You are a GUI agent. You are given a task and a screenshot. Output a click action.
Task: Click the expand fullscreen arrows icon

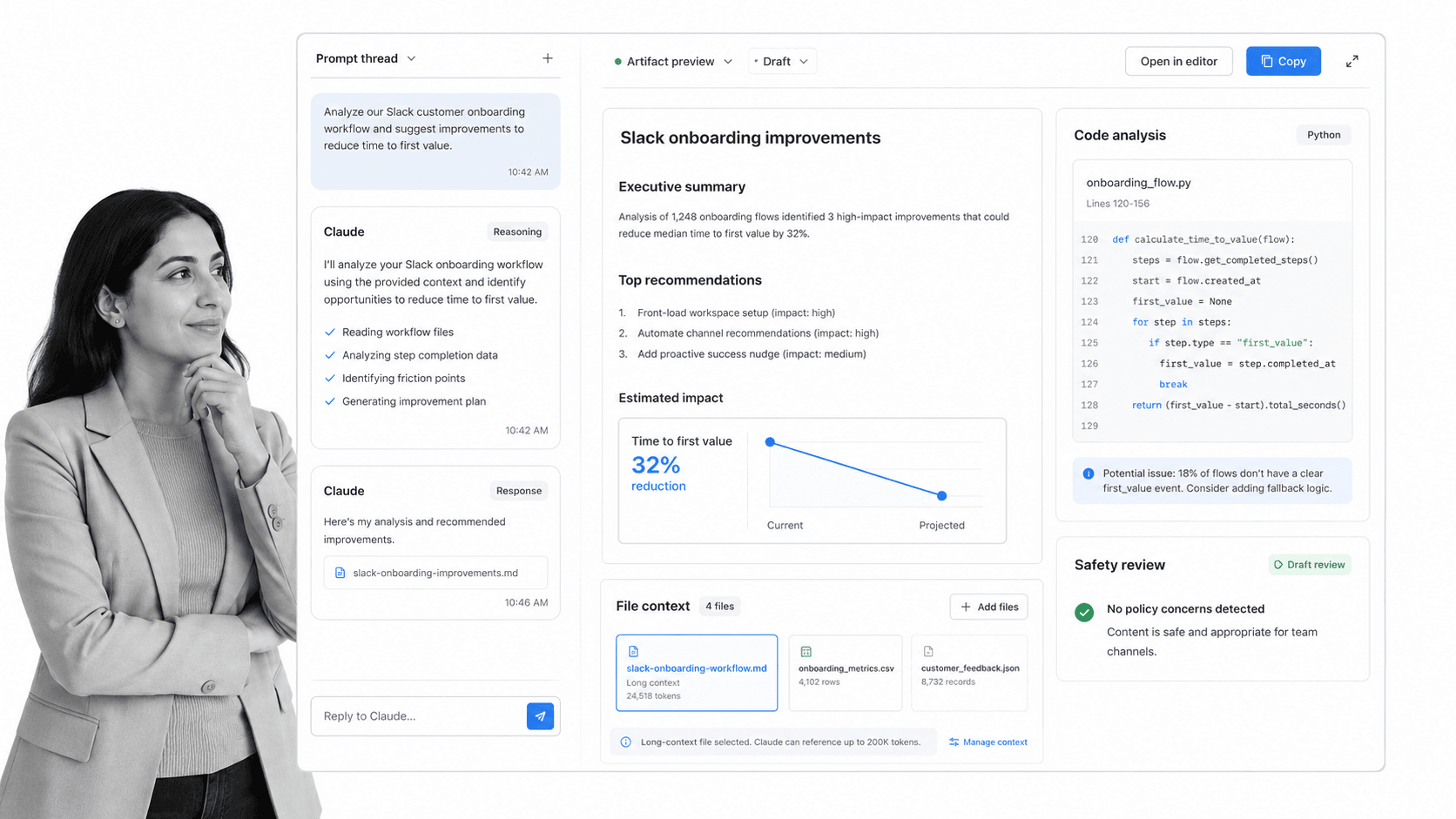tap(1352, 61)
